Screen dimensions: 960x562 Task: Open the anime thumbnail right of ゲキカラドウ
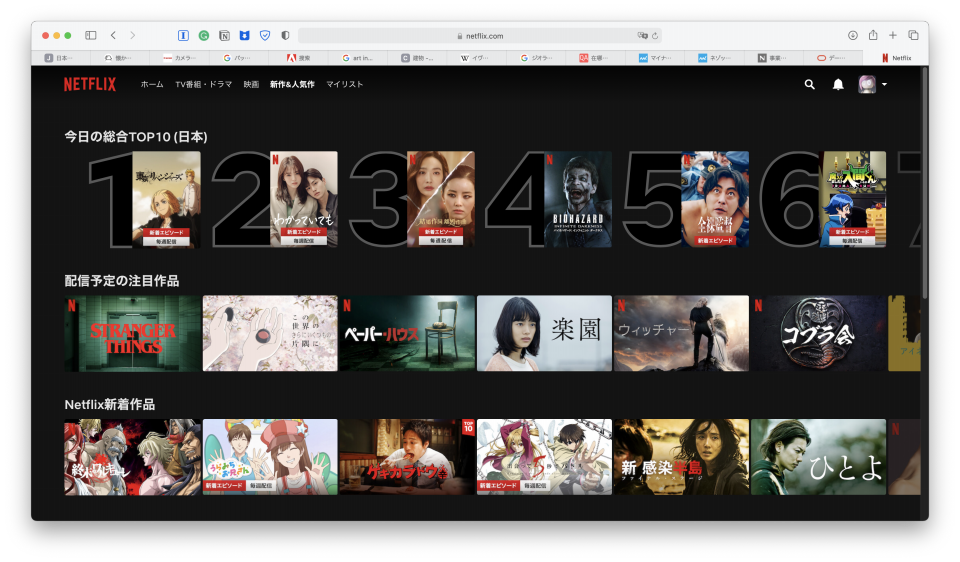[544, 457]
